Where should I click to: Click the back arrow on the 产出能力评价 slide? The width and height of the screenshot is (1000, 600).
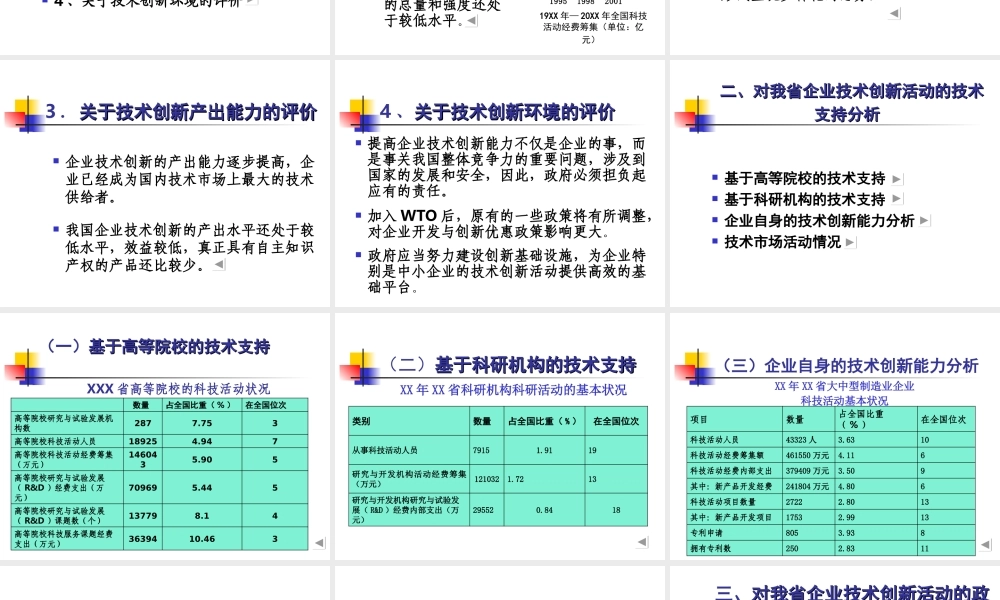pos(221,265)
